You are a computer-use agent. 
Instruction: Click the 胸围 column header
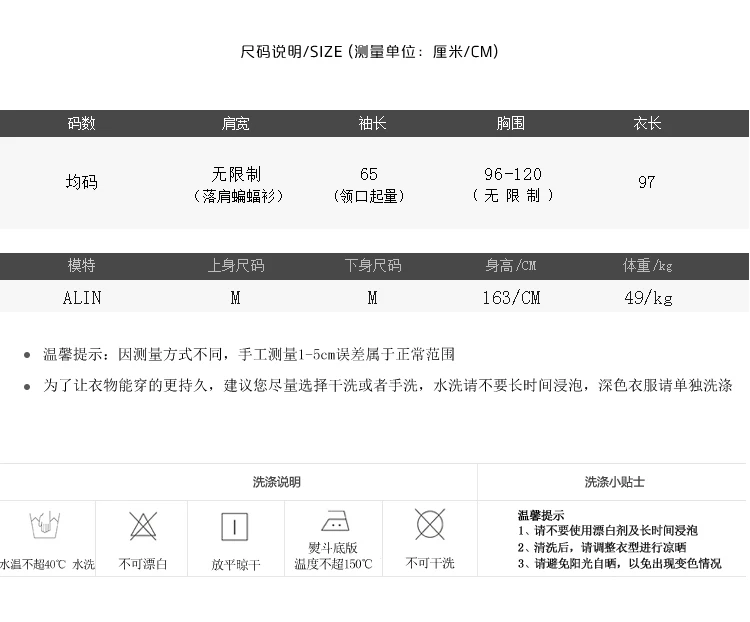510,123
